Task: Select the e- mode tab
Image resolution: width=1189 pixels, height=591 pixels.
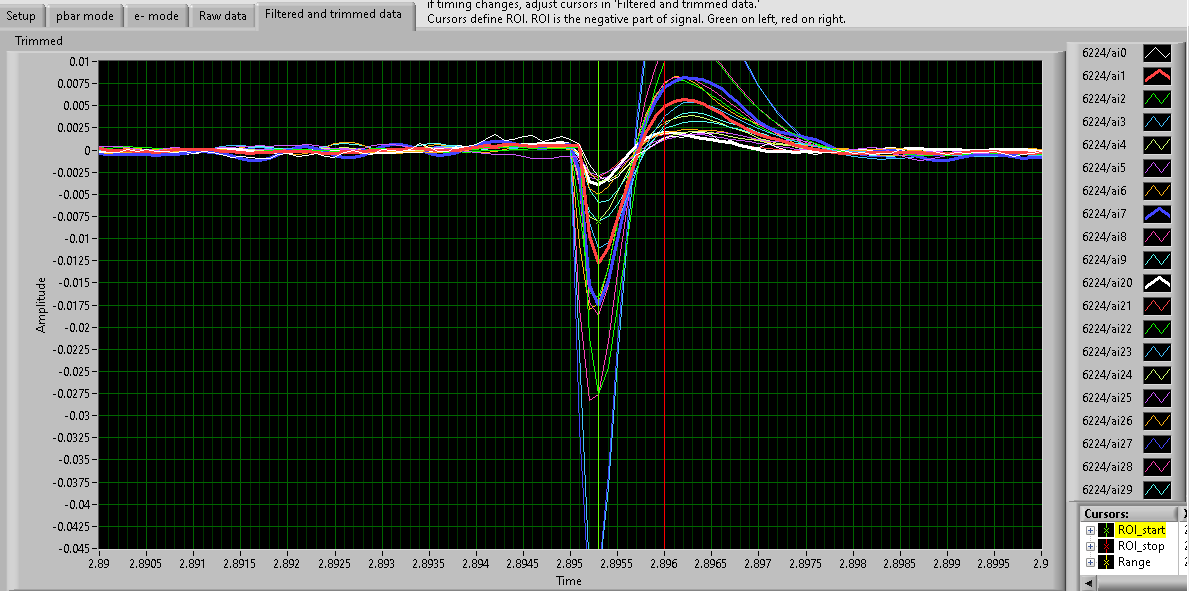Action: pyautogui.click(x=156, y=15)
